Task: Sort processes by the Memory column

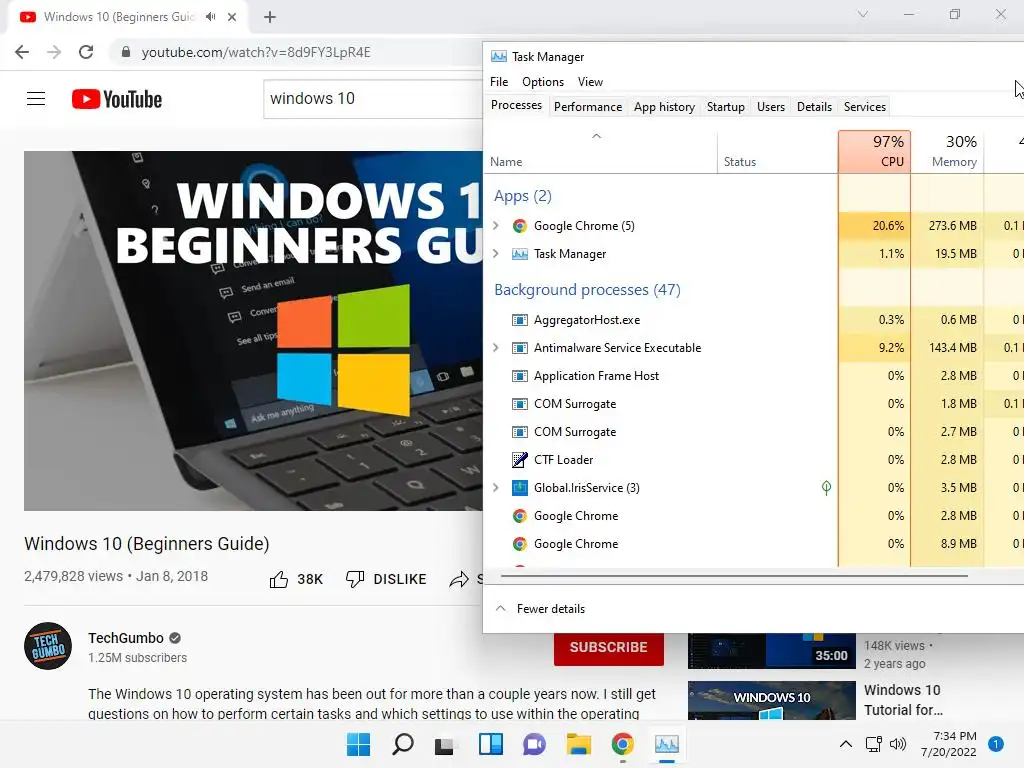Action: pos(948,152)
